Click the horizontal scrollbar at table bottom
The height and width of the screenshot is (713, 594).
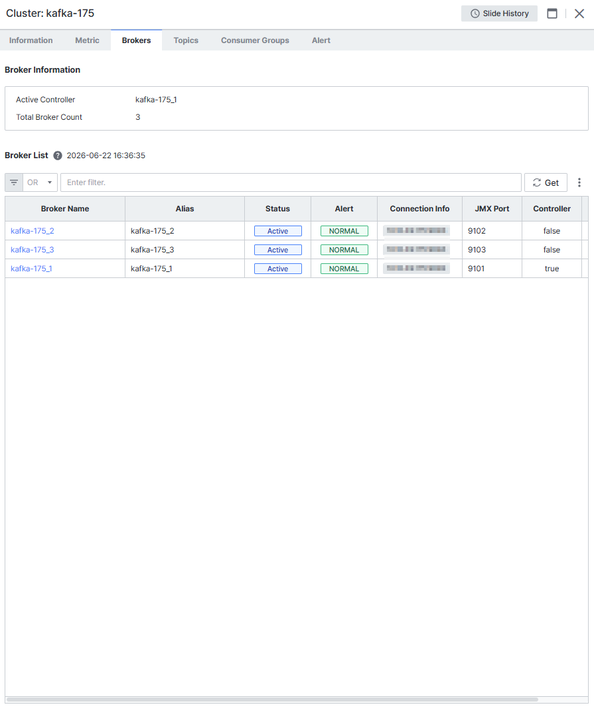point(272,699)
